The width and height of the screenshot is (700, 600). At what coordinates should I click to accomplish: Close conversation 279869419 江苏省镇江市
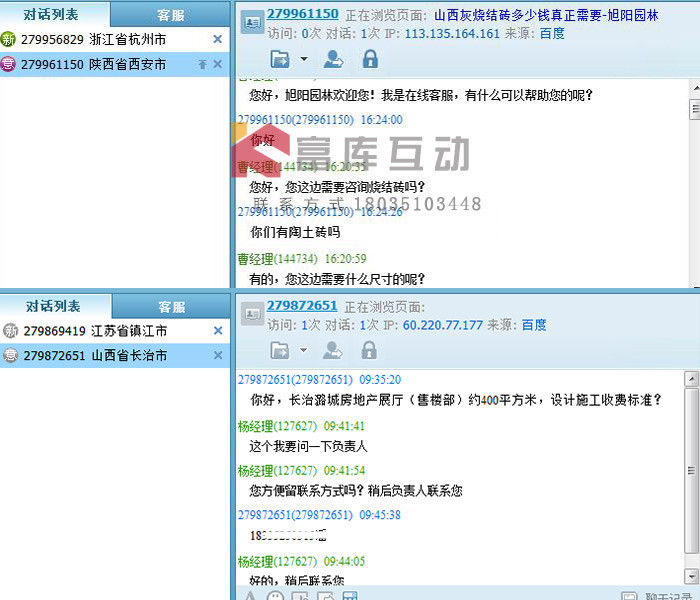pos(218,331)
